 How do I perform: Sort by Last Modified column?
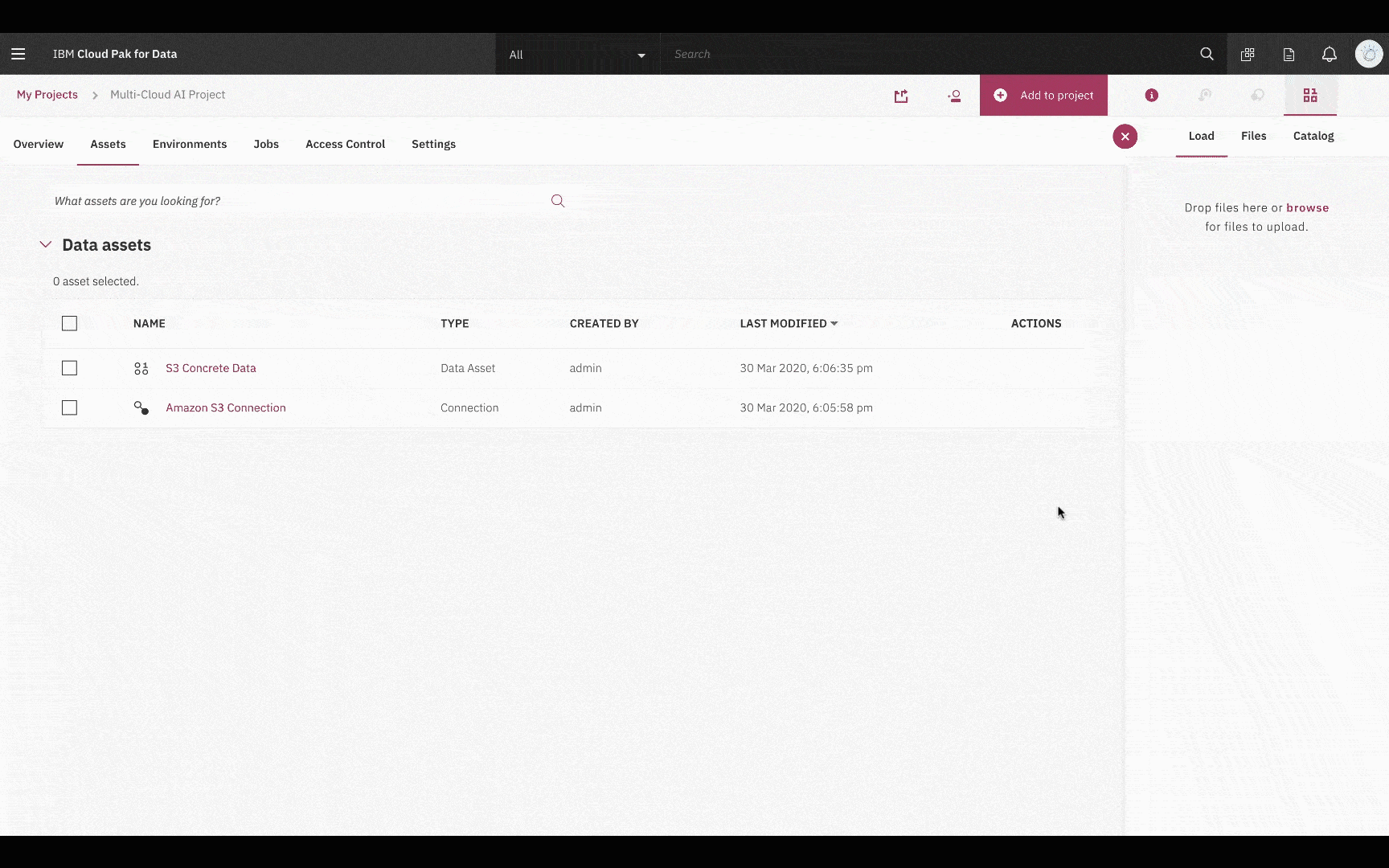pos(789,323)
